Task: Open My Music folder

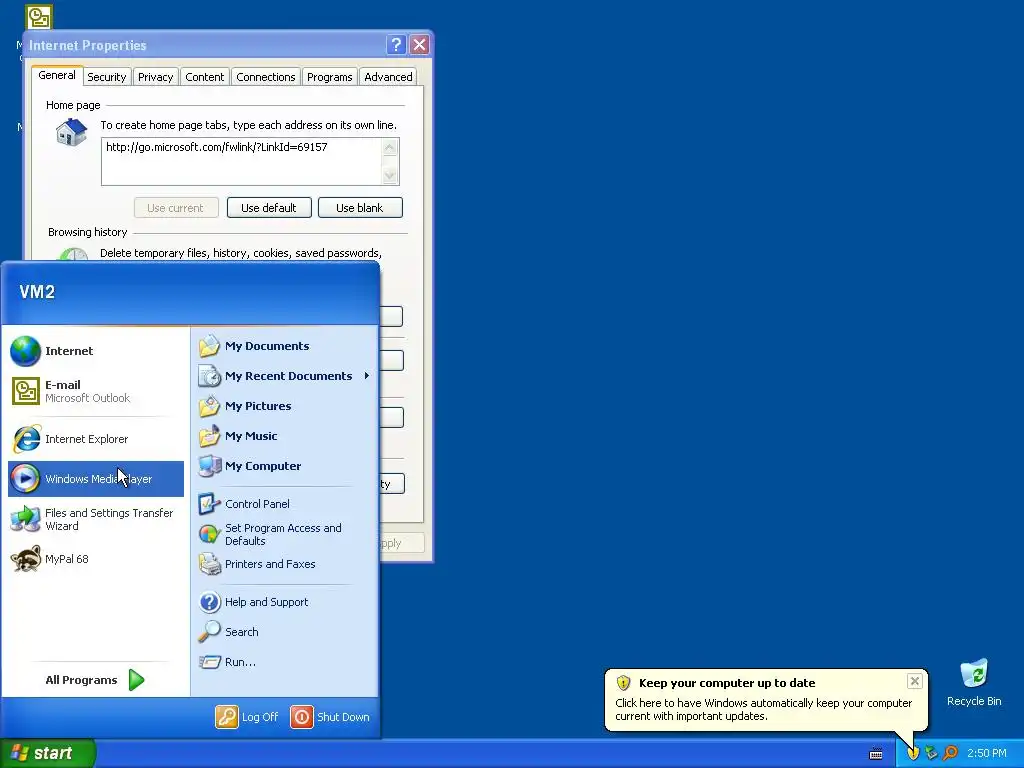Action: coord(284,436)
